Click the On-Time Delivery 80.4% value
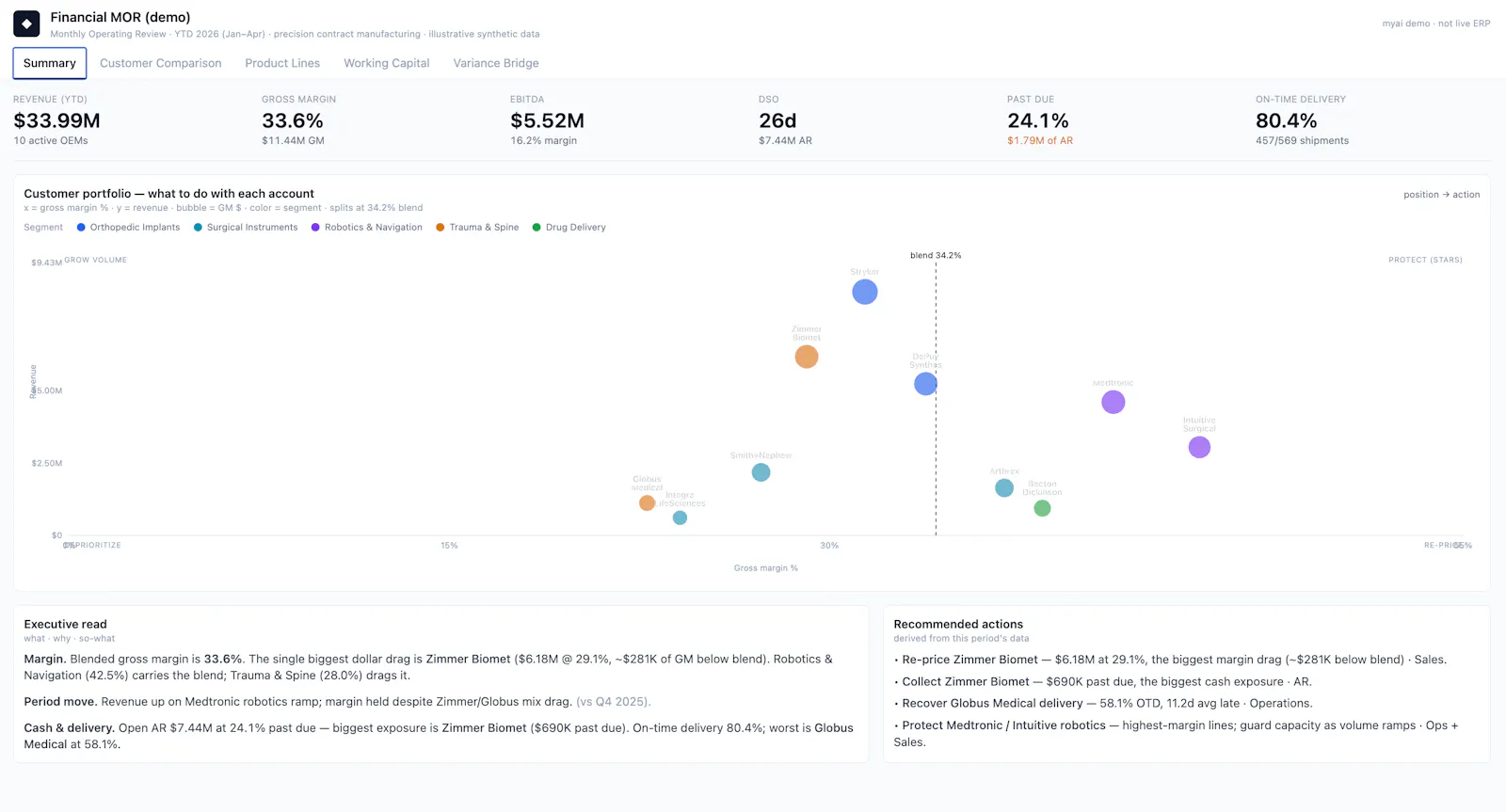 click(x=1287, y=120)
